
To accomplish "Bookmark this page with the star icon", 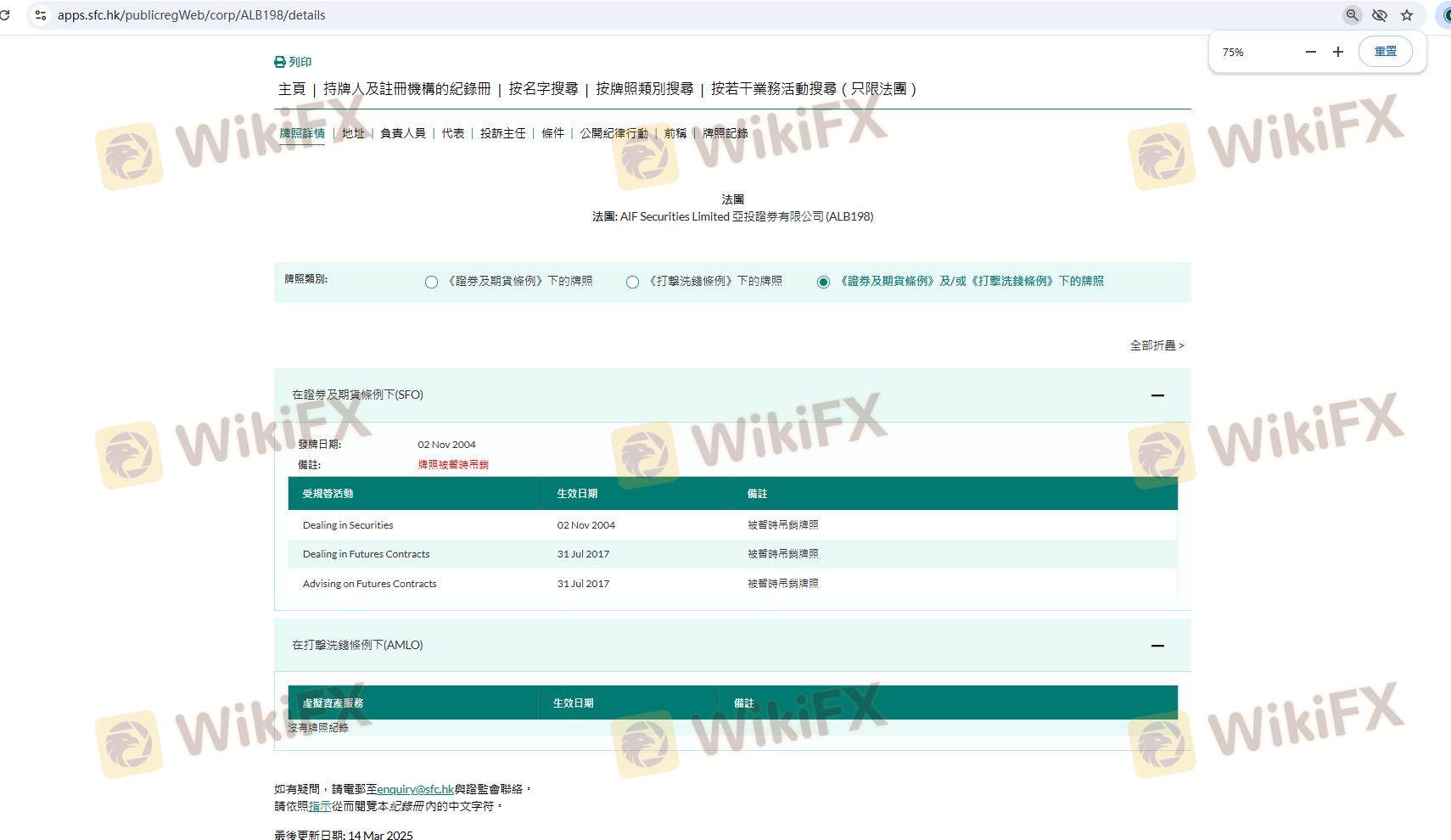I will click(x=1407, y=15).
